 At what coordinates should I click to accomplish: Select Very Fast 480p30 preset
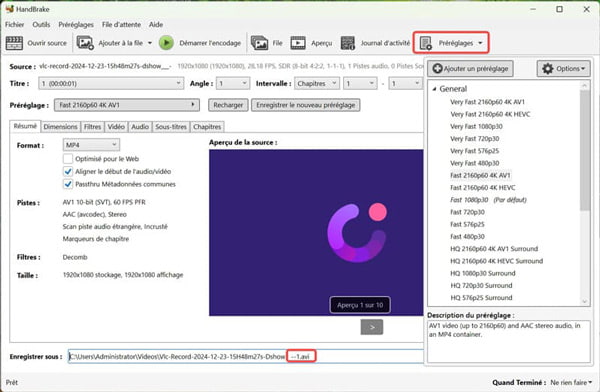[474, 163]
